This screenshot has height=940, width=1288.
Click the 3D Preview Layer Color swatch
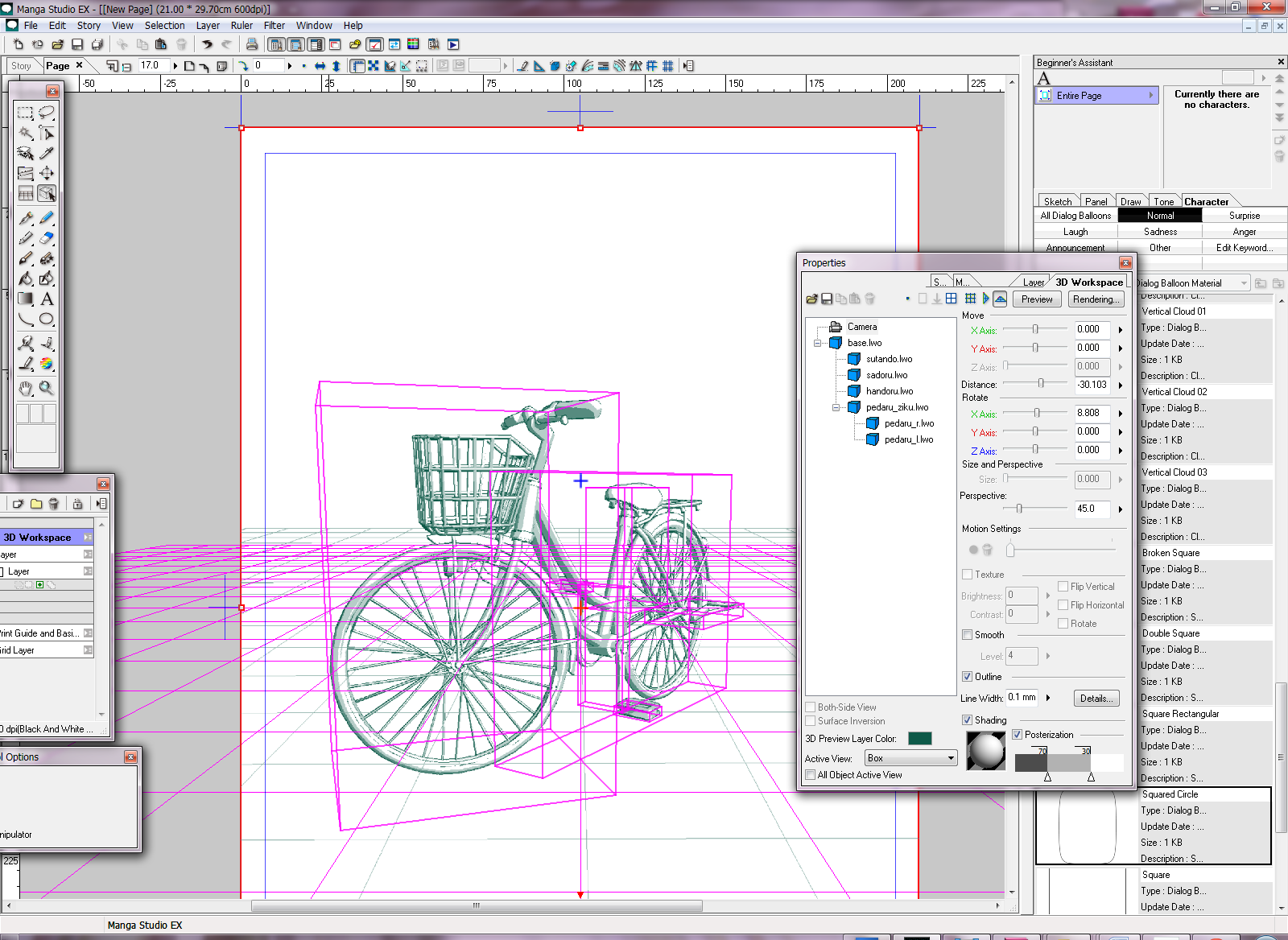click(919, 739)
